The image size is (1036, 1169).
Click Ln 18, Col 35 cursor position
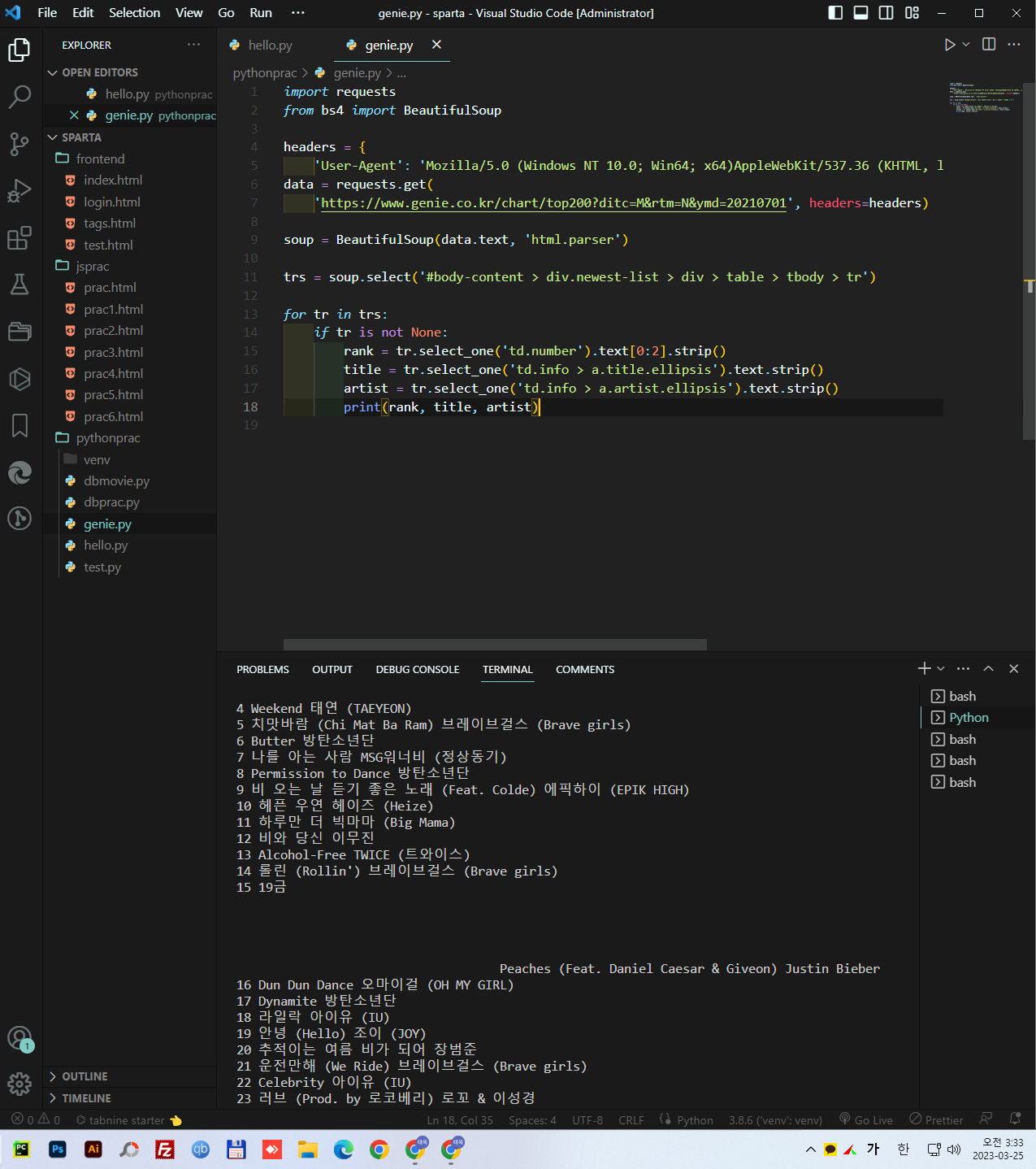pyautogui.click(x=460, y=1120)
